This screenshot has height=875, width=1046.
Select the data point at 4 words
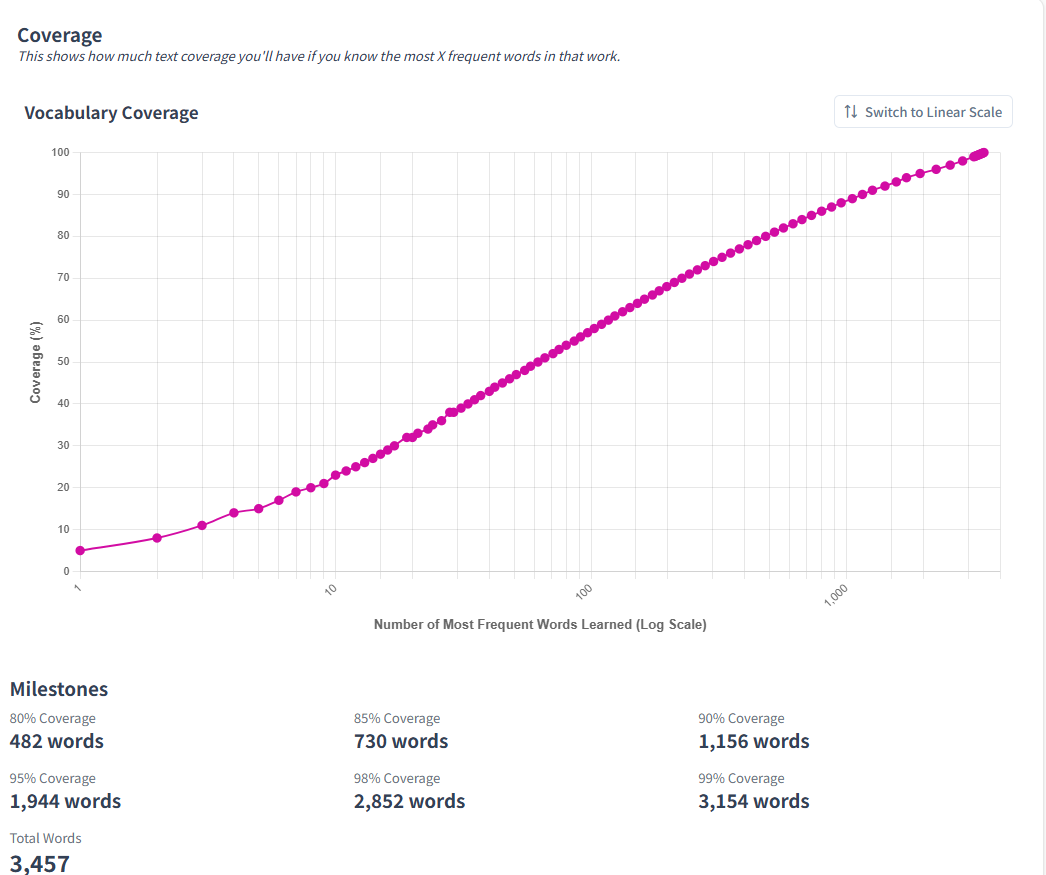(x=234, y=513)
